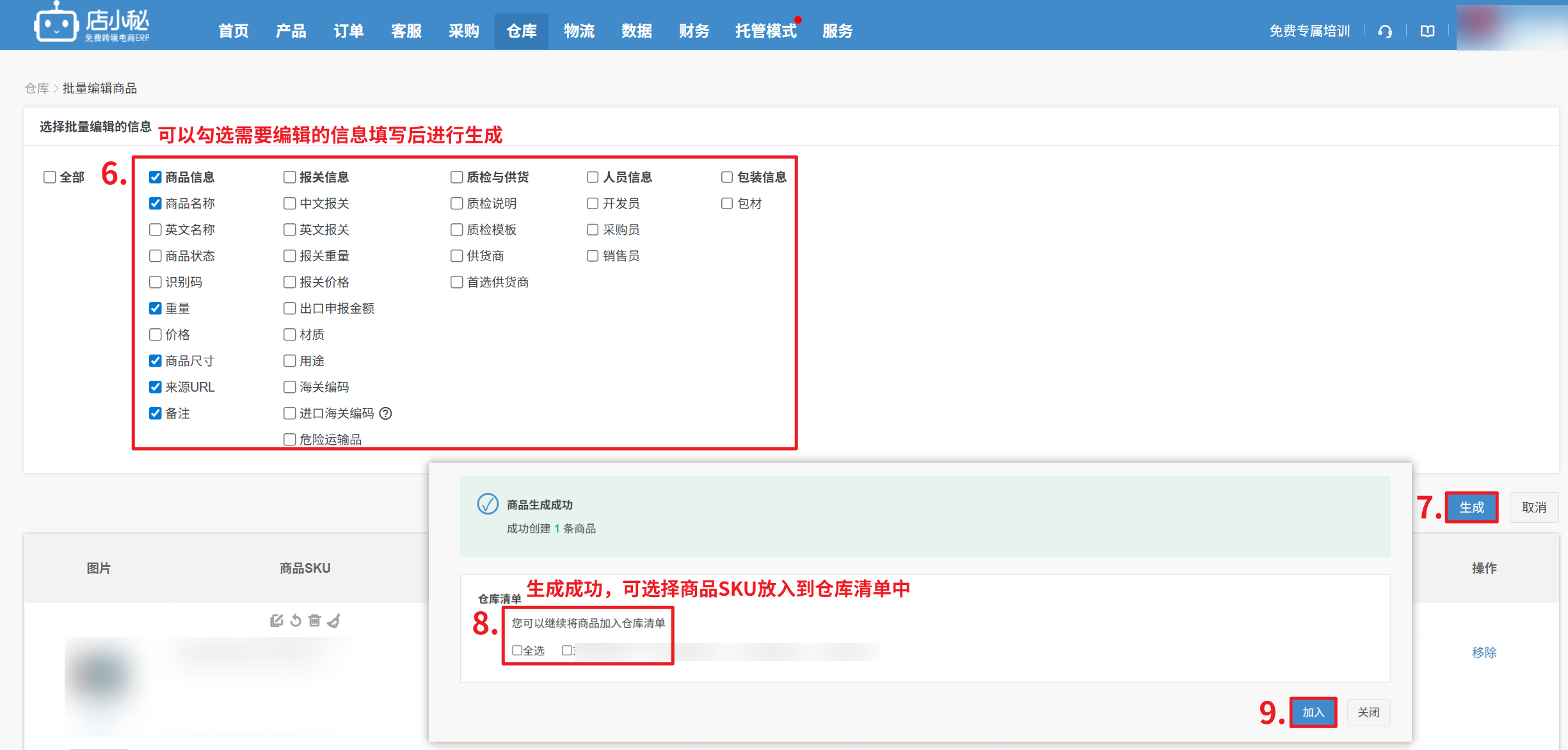Screen dimensions: 1568x750
Task: Click 仓库 in the breadcrumb path
Action: [x=36, y=88]
